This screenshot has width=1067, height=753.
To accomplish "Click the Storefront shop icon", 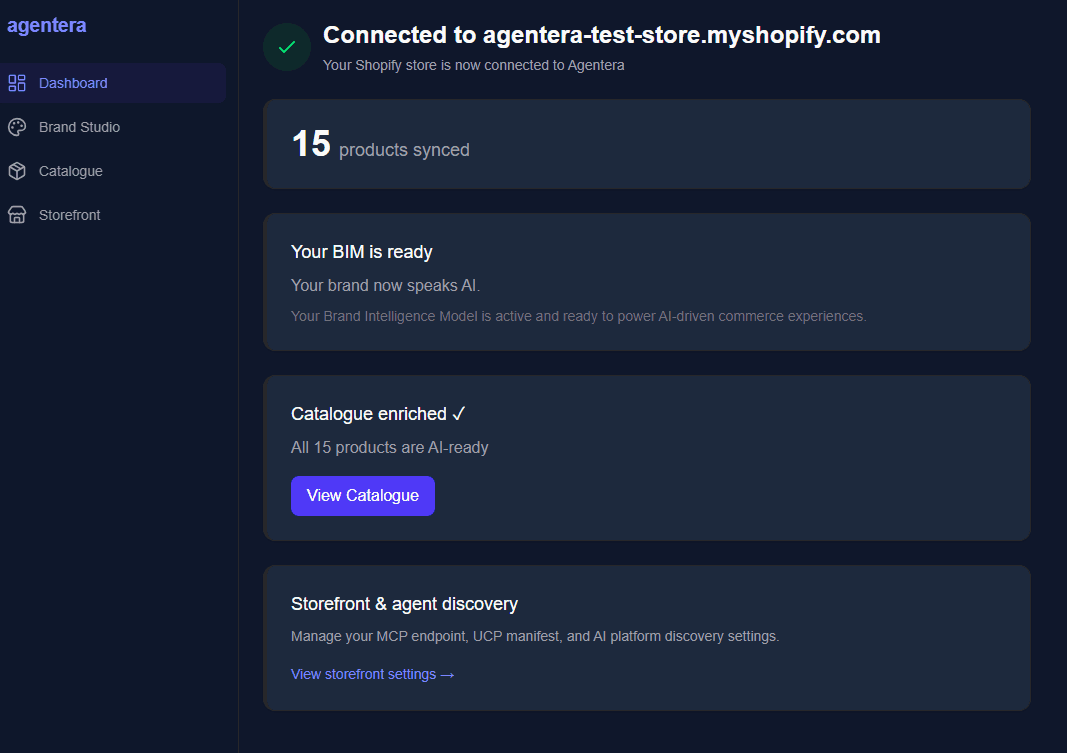I will (x=17, y=215).
